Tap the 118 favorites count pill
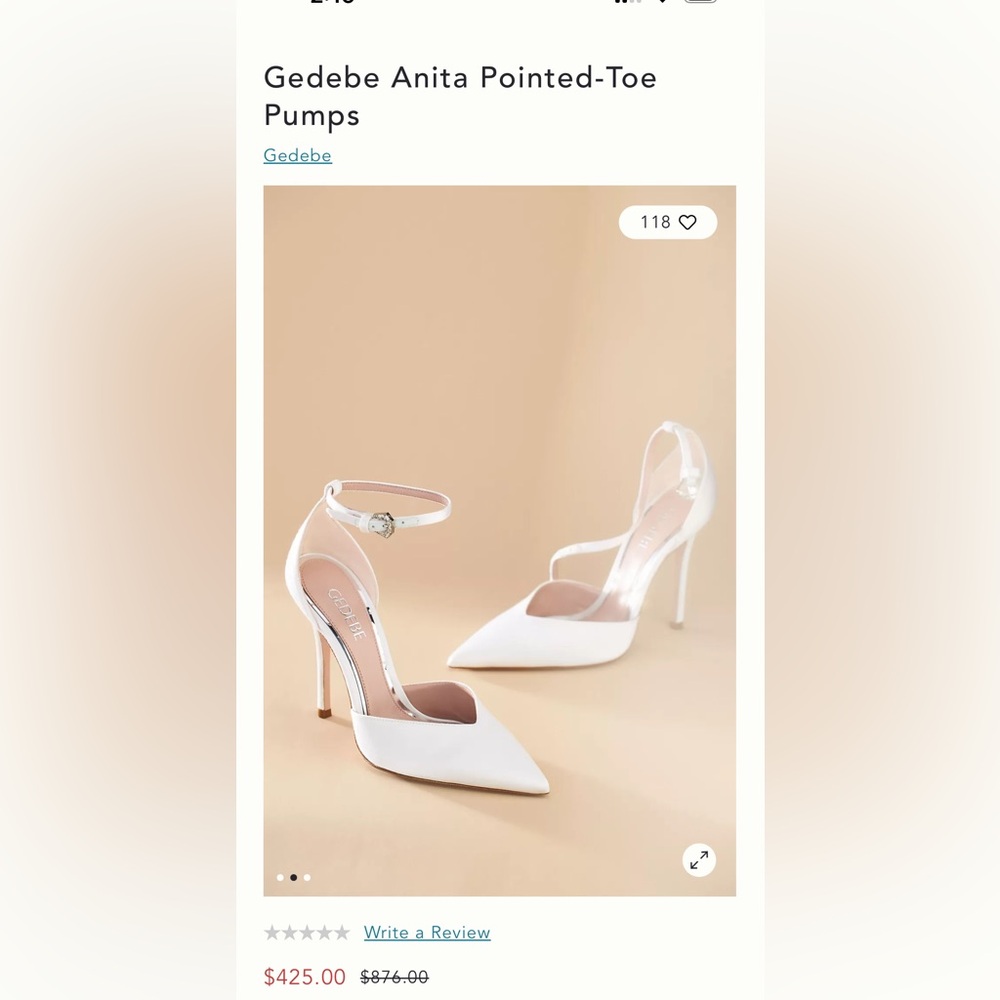The height and width of the screenshot is (1000, 1000). [667, 222]
